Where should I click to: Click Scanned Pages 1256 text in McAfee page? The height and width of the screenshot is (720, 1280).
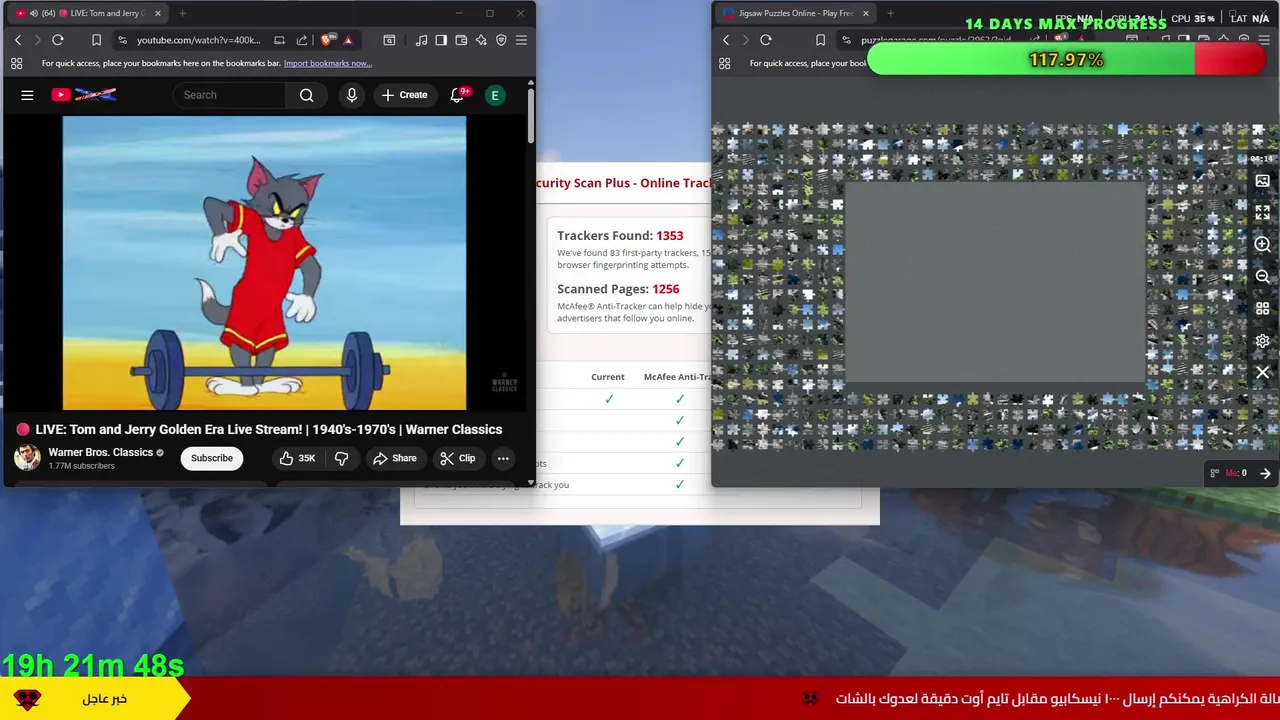(x=618, y=289)
